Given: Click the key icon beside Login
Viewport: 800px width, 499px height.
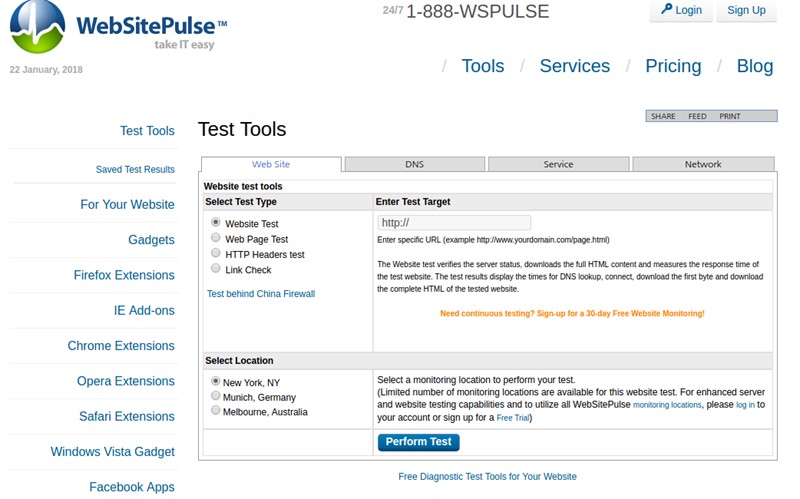Looking at the screenshot, I should (x=666, y=9).
